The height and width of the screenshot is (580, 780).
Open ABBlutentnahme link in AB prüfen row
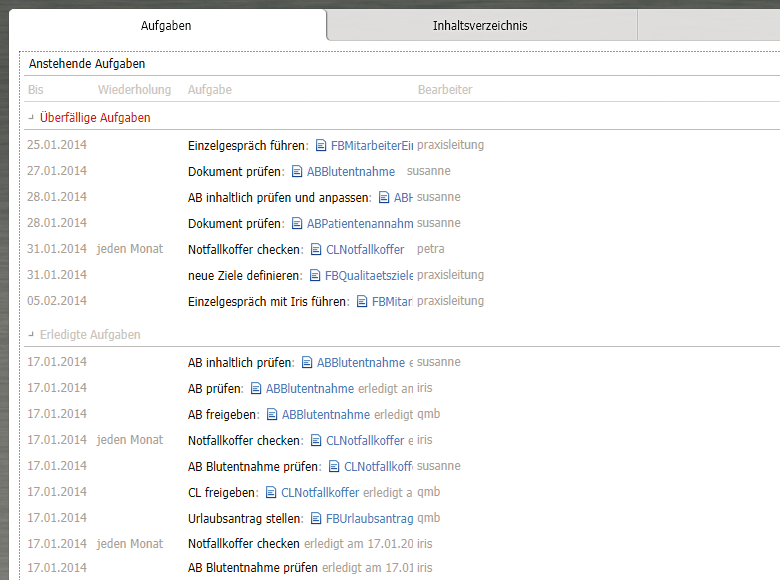310,389
